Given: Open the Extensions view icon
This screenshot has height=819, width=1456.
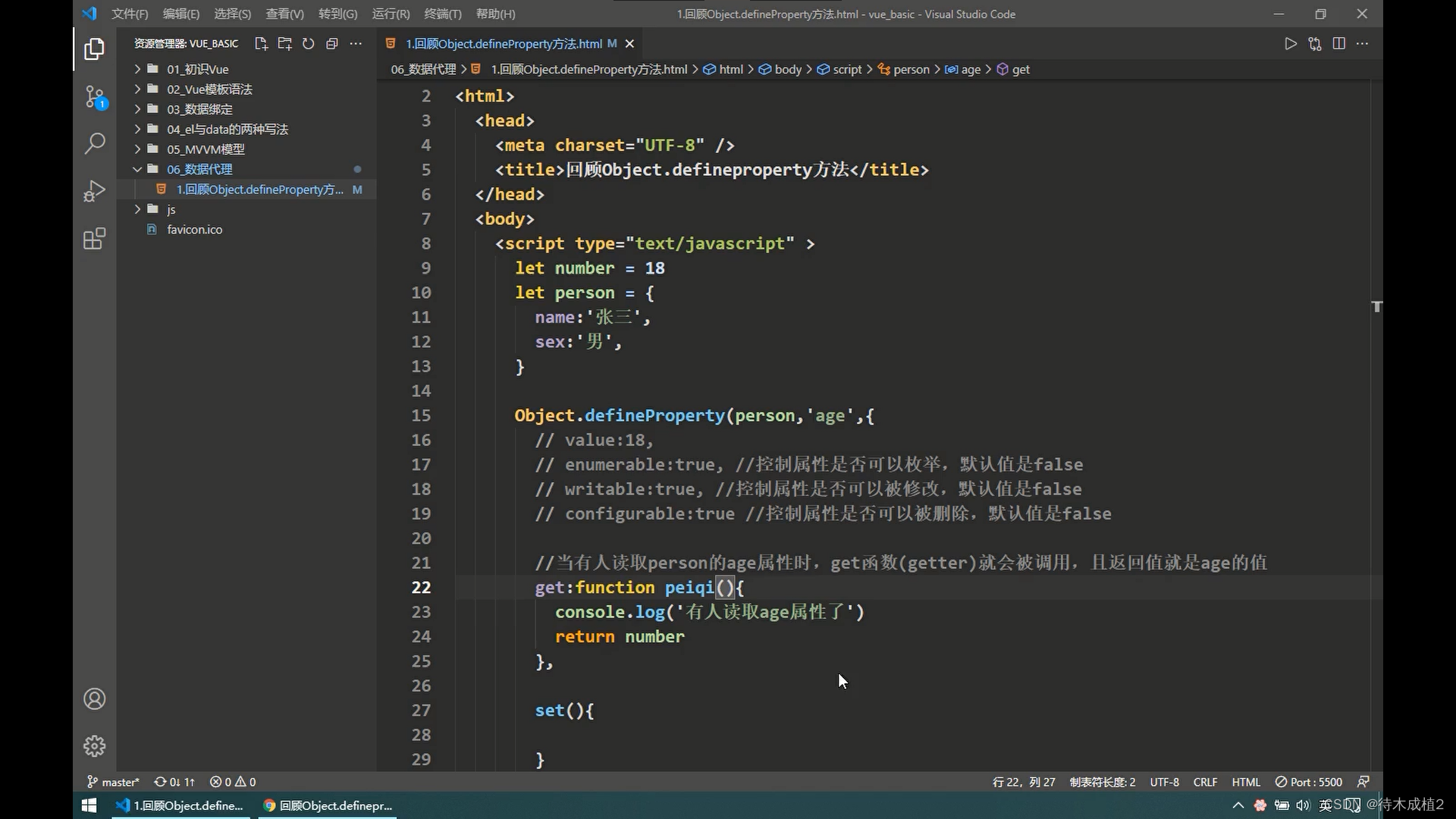Looking at the screenshot, I should pyautogui.click(x=94, y=239).
